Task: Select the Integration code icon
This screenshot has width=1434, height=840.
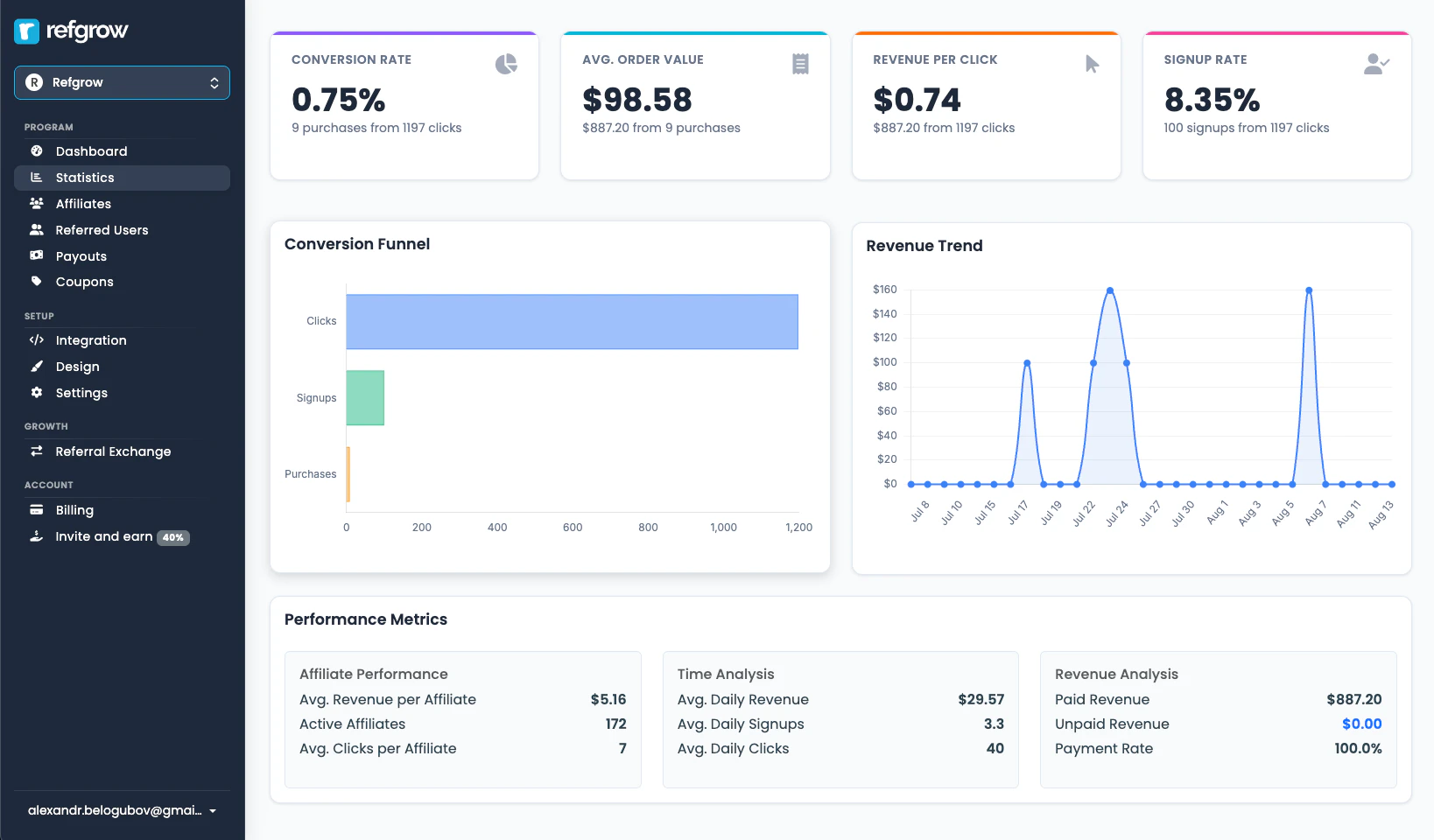Action: pyautogui.click(x=36, y=339)
